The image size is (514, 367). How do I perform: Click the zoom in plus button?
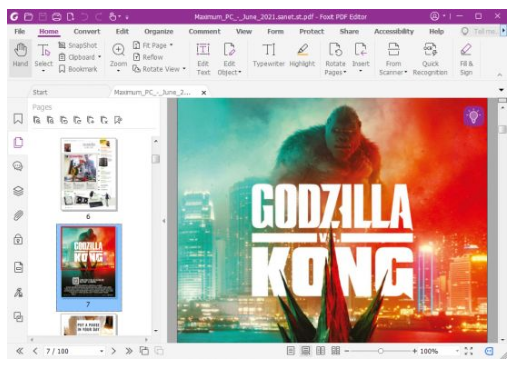[414, 351]
